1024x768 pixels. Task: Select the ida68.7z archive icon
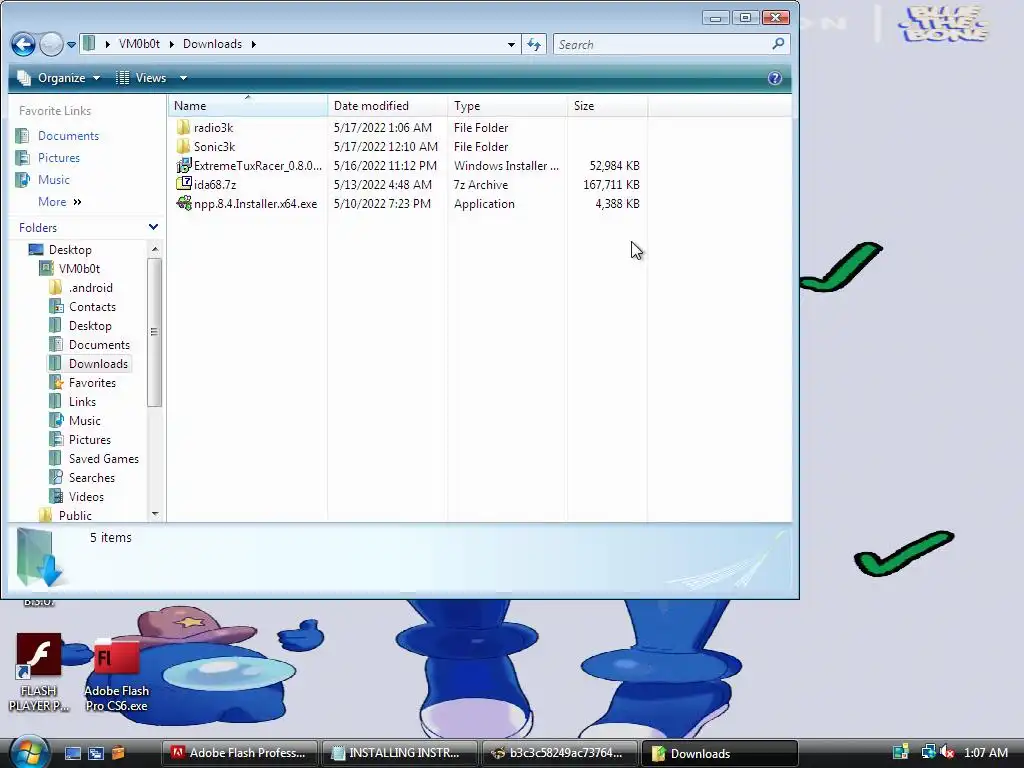[x=184, y=184]
